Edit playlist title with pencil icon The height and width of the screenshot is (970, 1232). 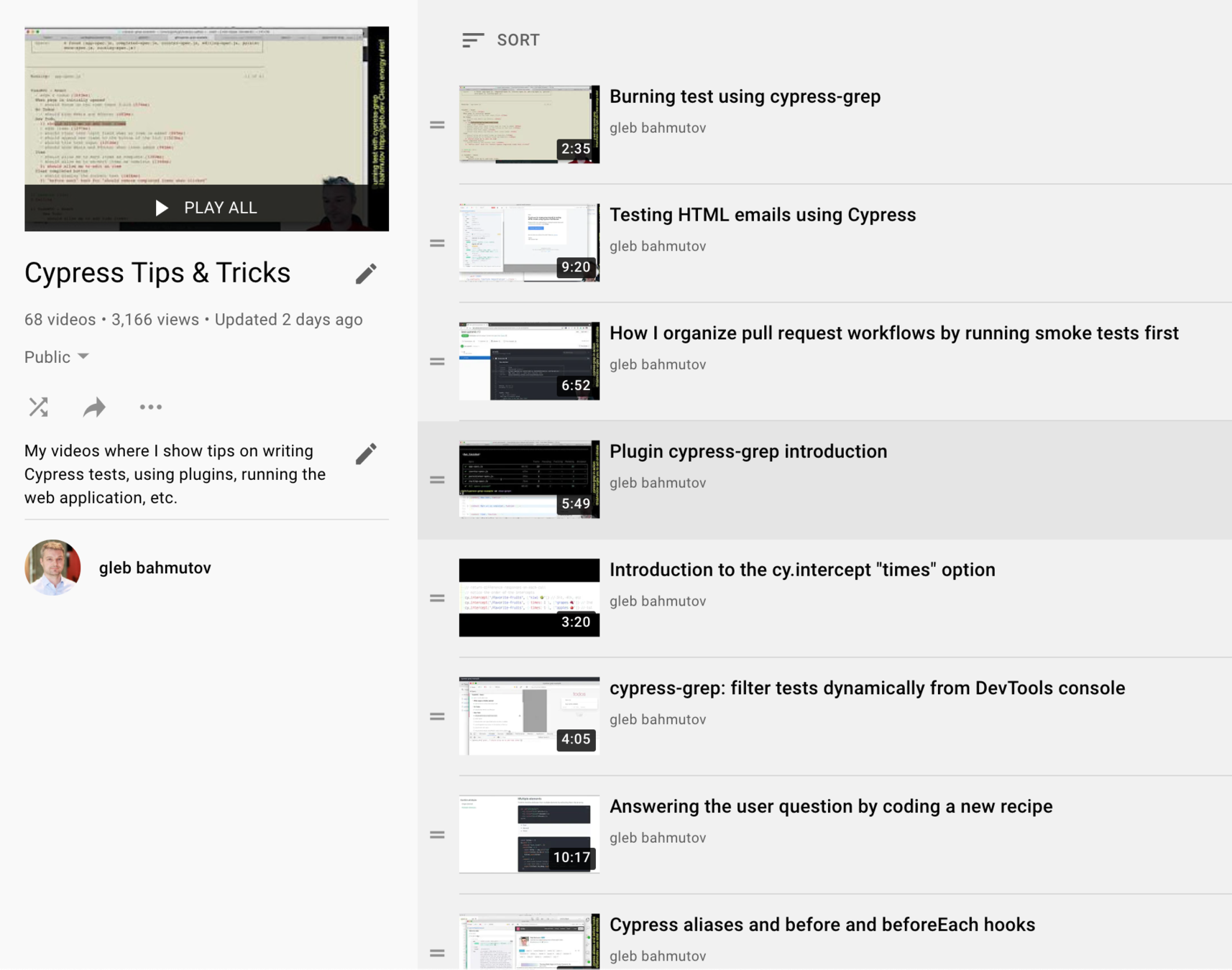(x=366, y=273)
